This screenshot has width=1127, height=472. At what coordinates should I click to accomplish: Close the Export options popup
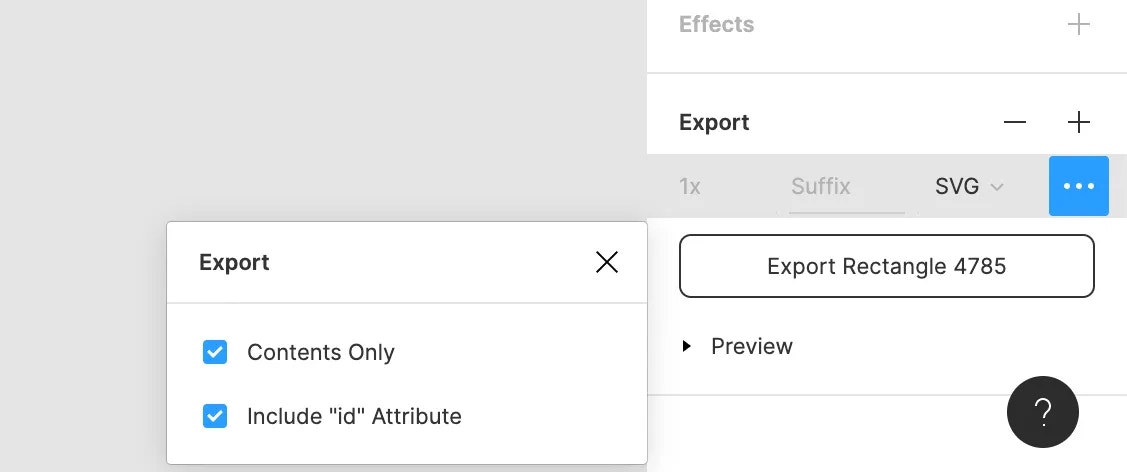[x=607, y=262]
